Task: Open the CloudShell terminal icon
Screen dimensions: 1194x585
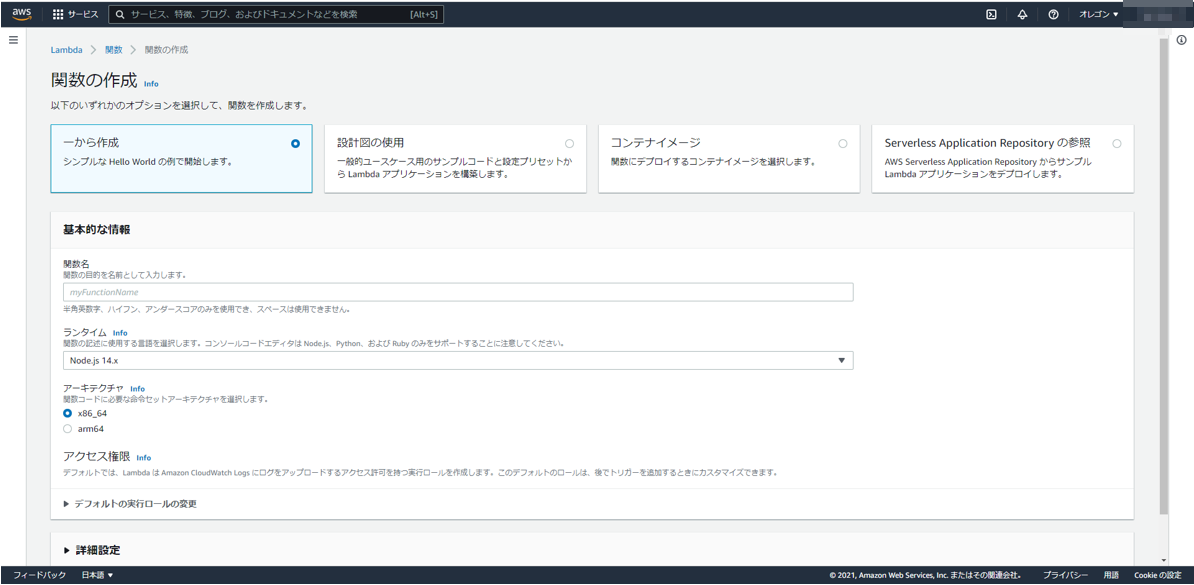Action: point(991,14)
